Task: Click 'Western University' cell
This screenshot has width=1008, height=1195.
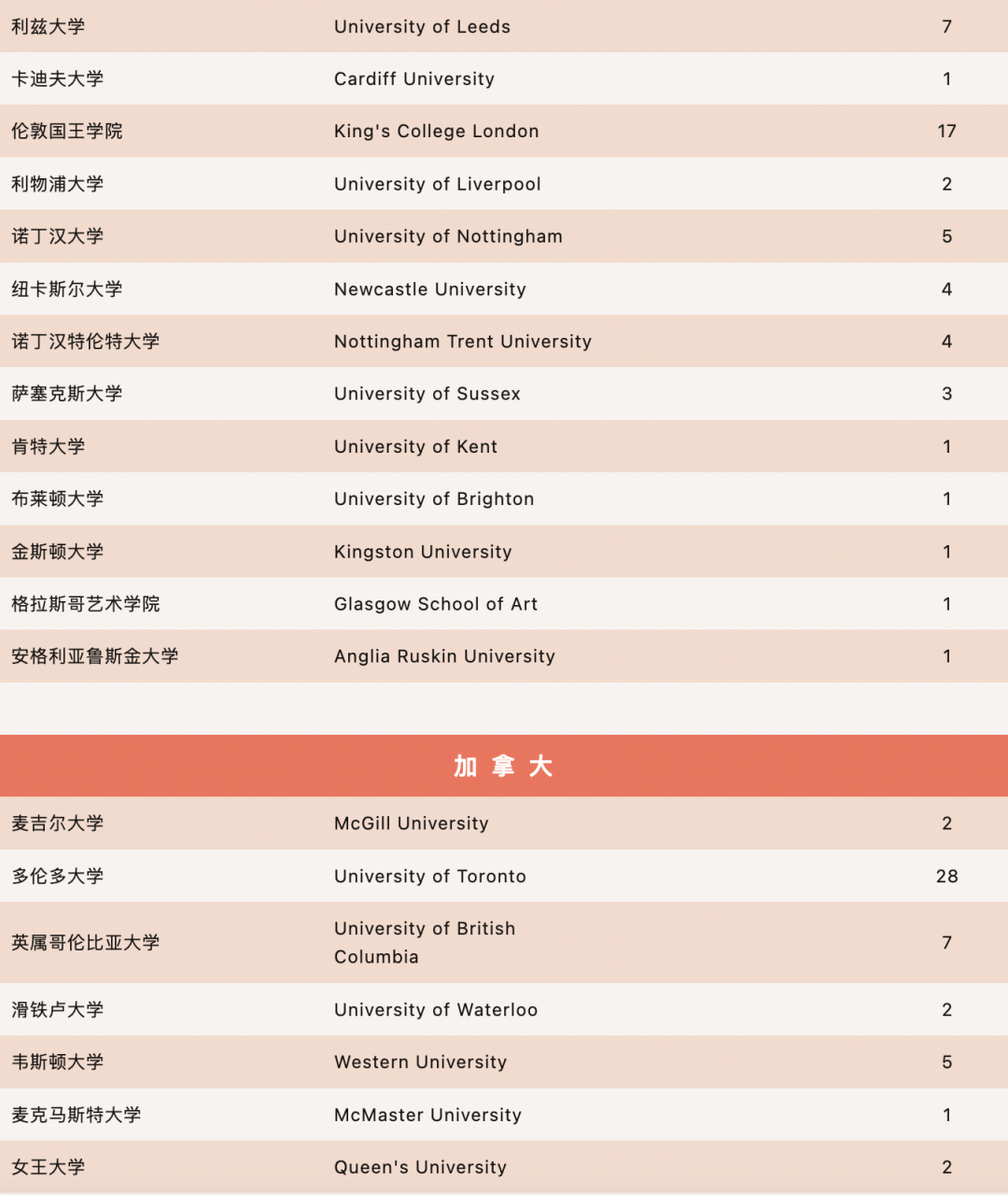Action: [420, 1062]
